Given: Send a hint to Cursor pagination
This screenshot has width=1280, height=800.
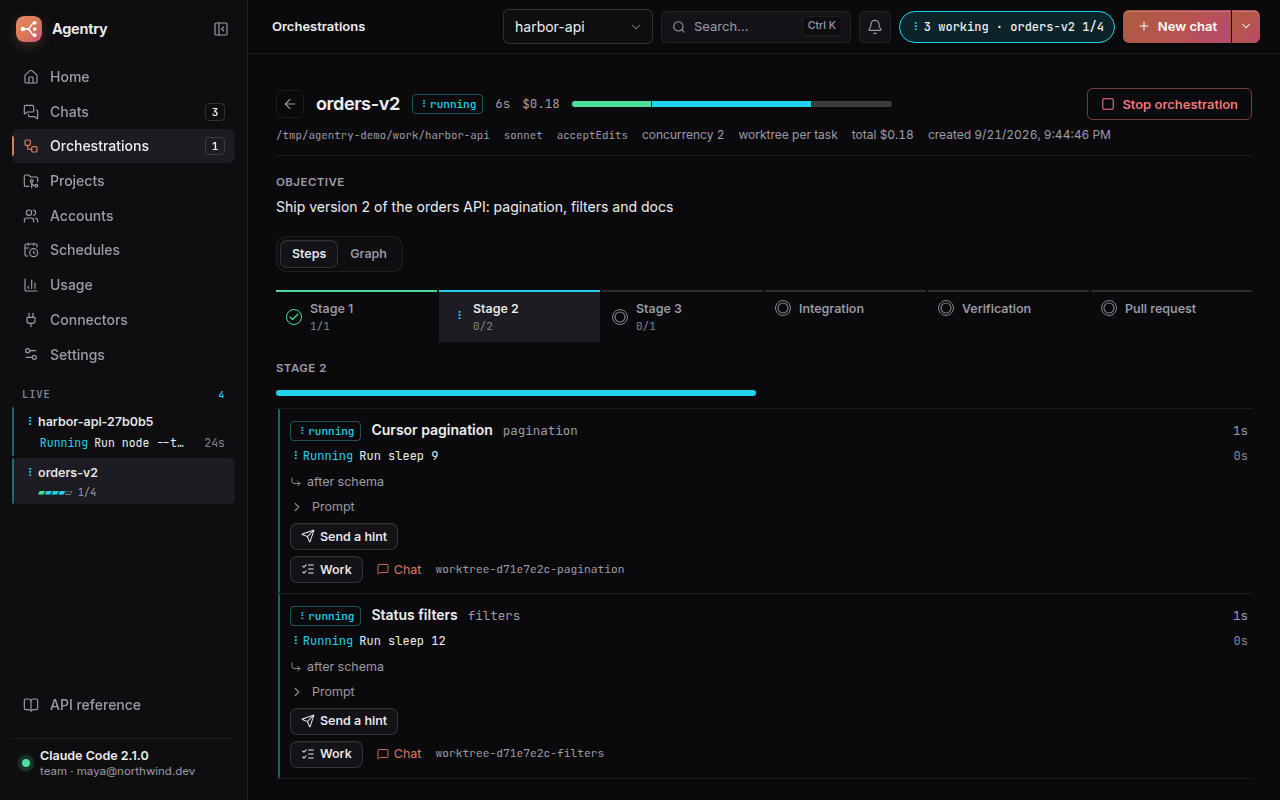Looking at the screenshot, I should tap(344, 537).
